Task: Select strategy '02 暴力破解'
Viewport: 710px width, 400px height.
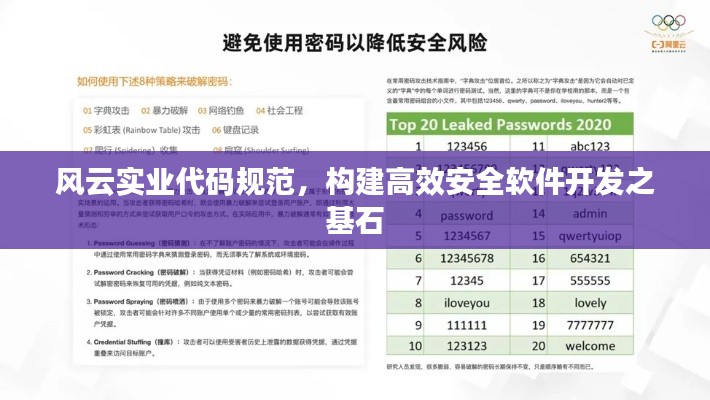Action: [x=164, y=111]
